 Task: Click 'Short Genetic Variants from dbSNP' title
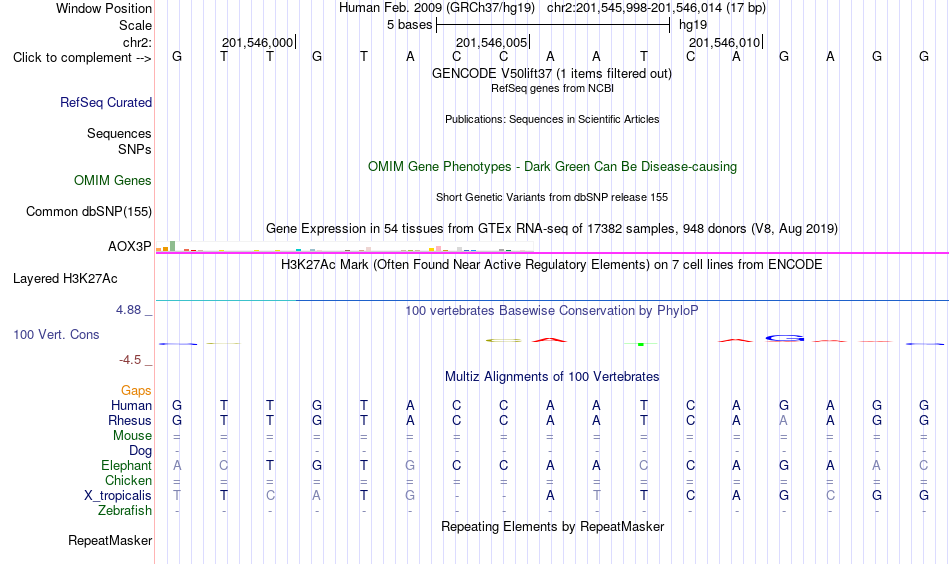552,197
